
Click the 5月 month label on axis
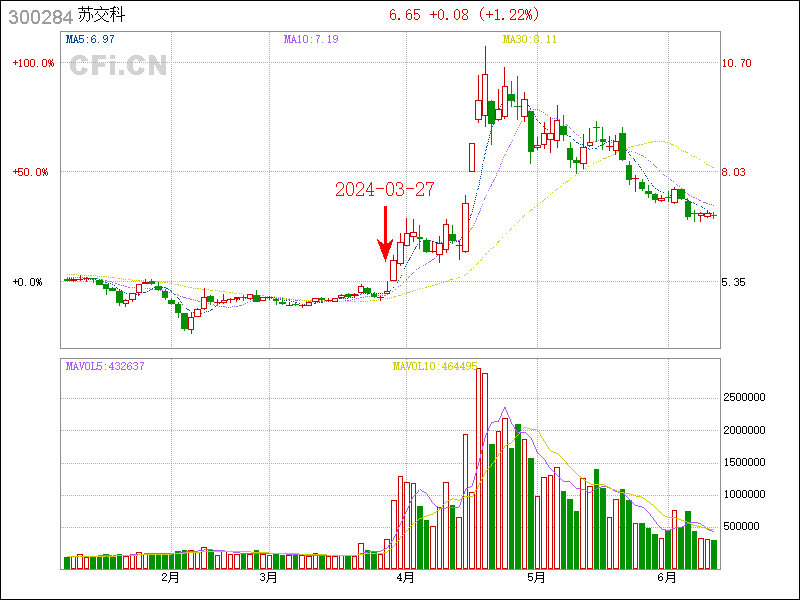(537, 578)
